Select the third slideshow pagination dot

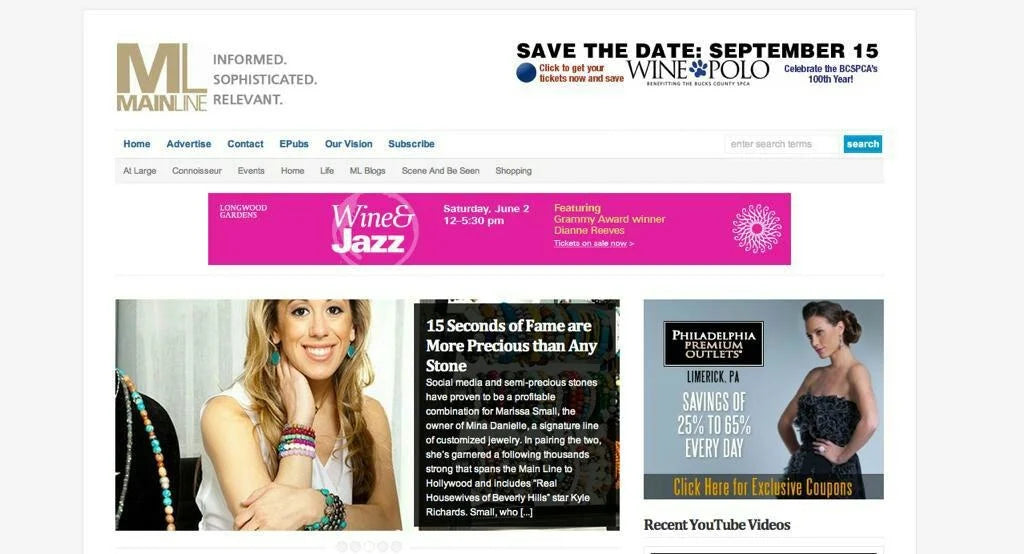(369, 546)
